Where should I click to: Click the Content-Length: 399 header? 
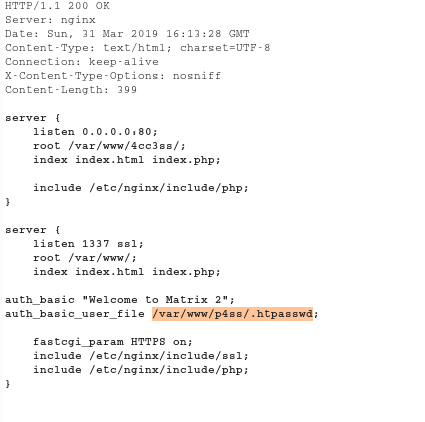(71, 90)
